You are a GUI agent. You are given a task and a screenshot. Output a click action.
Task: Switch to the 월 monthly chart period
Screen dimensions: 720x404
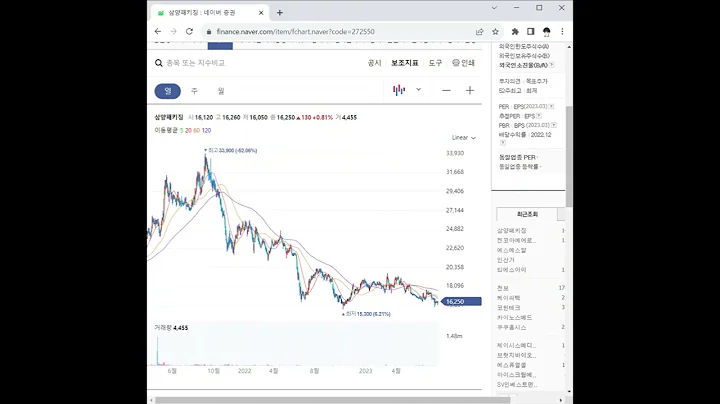coord(221,91)
